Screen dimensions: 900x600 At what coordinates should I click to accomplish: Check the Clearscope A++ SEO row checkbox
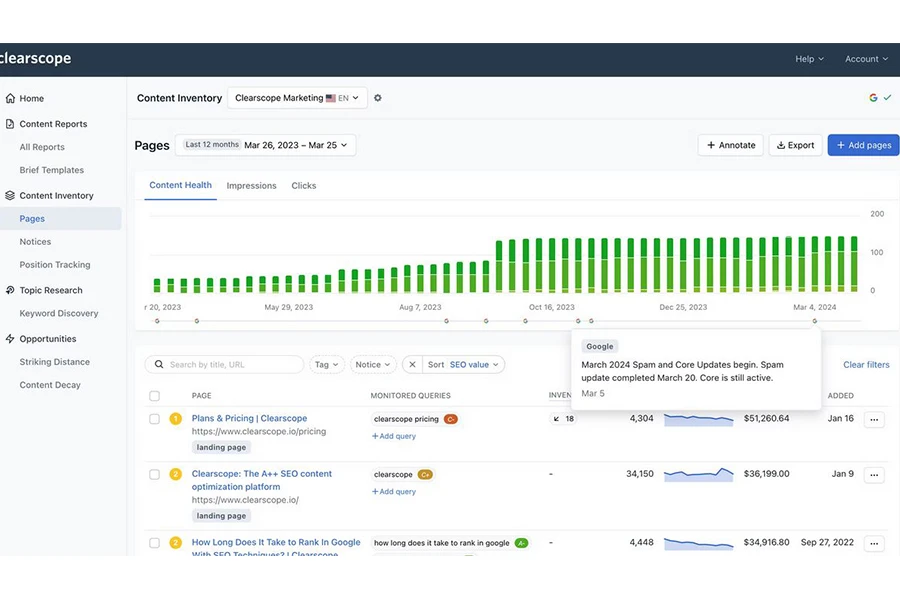click(154, 474)
